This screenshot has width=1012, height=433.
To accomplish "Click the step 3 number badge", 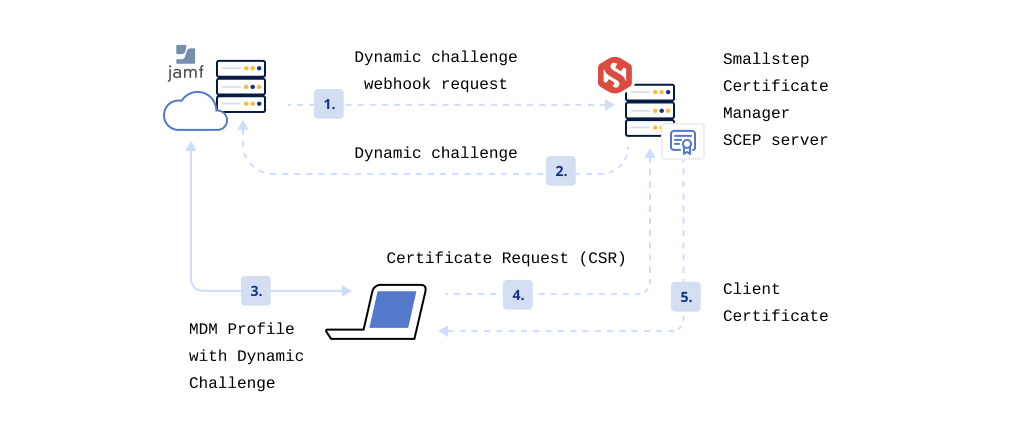I will pos(256,291).
